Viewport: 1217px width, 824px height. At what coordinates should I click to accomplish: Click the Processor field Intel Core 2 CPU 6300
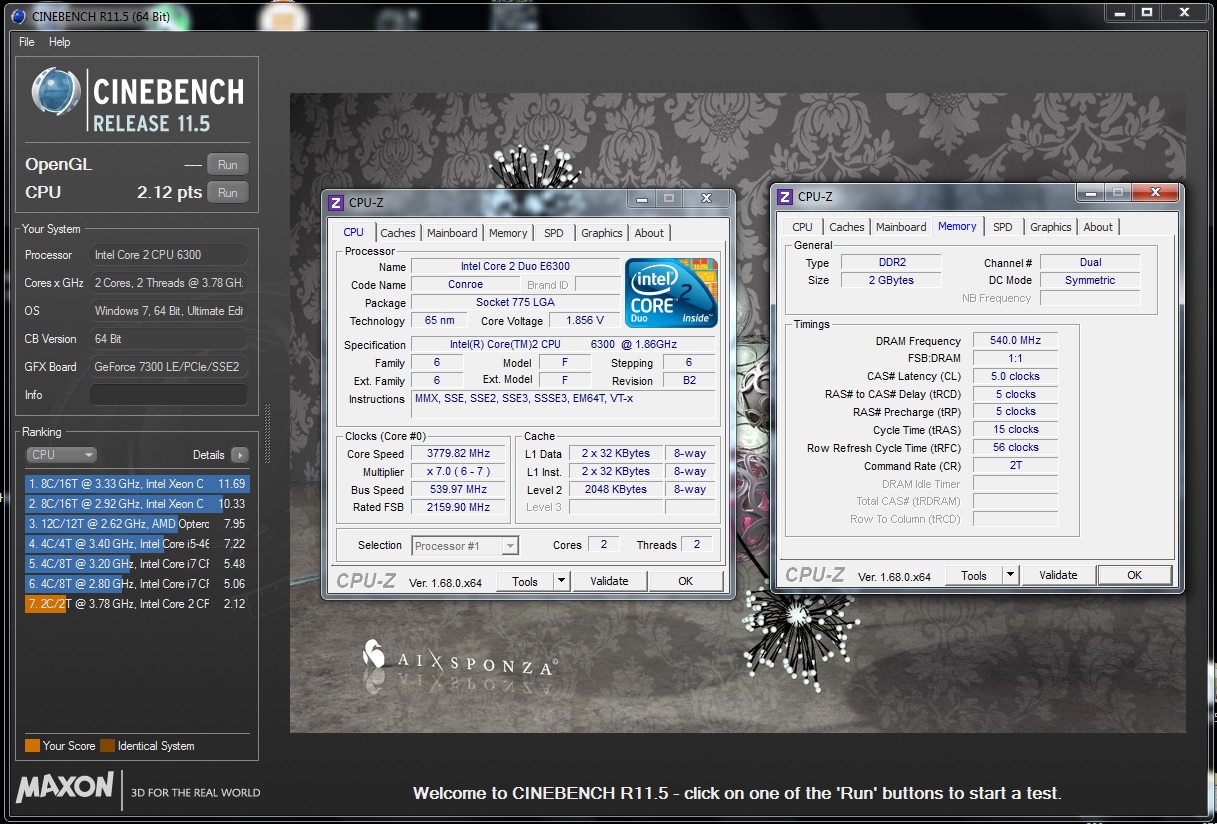(x=168, y=255)
